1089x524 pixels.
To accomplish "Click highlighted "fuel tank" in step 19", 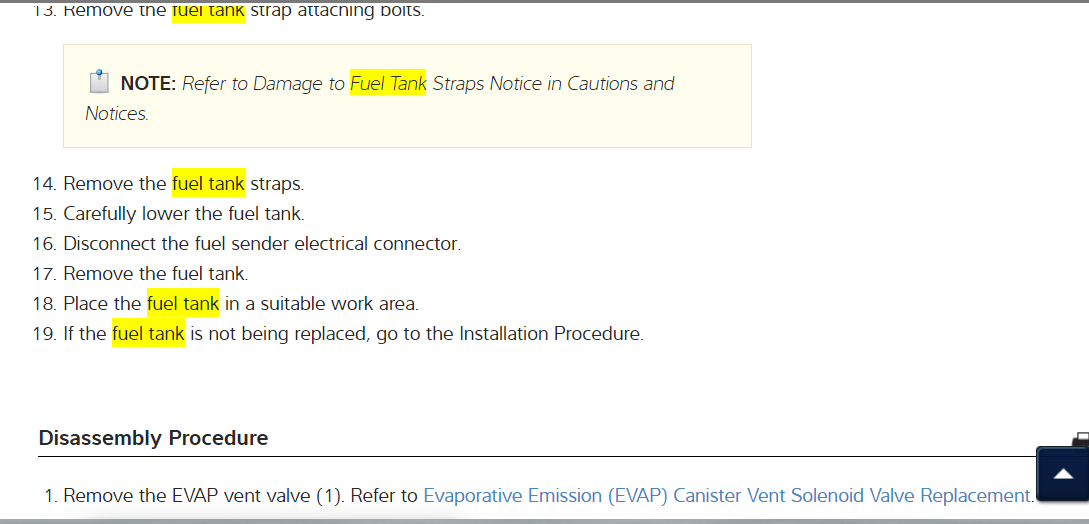I will click(x=148, y=334).
